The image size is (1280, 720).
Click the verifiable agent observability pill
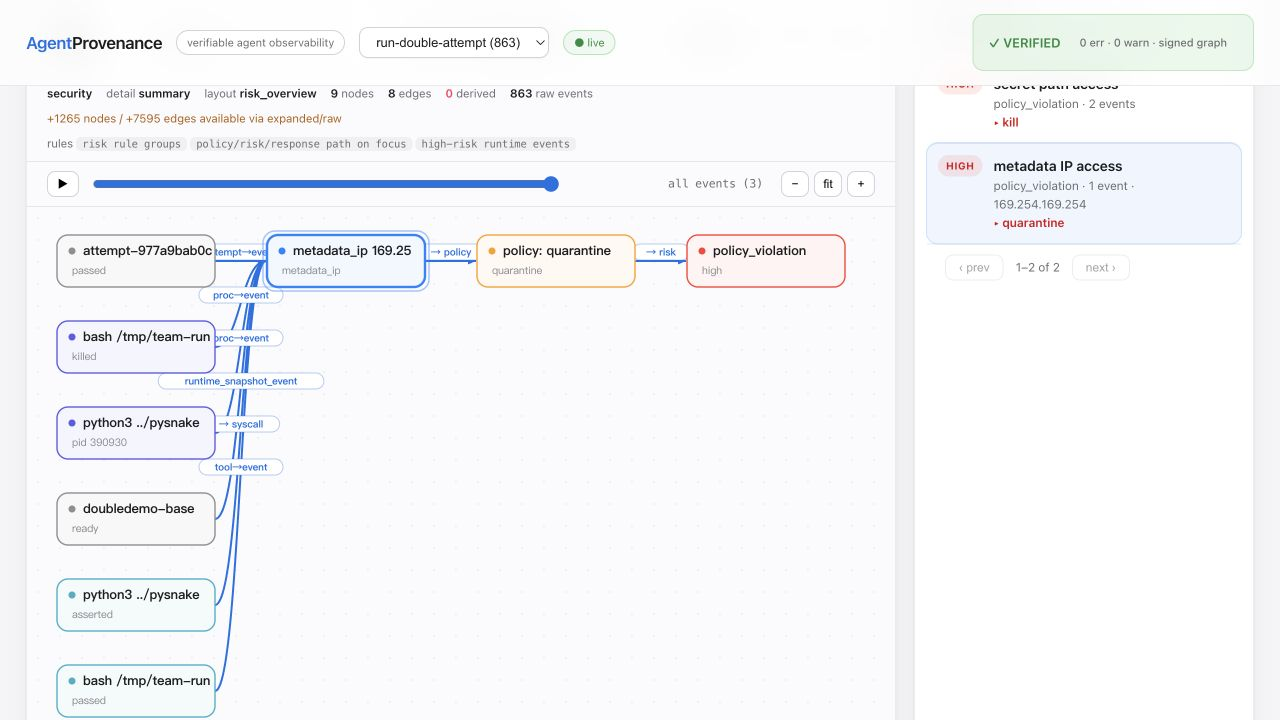260,43
